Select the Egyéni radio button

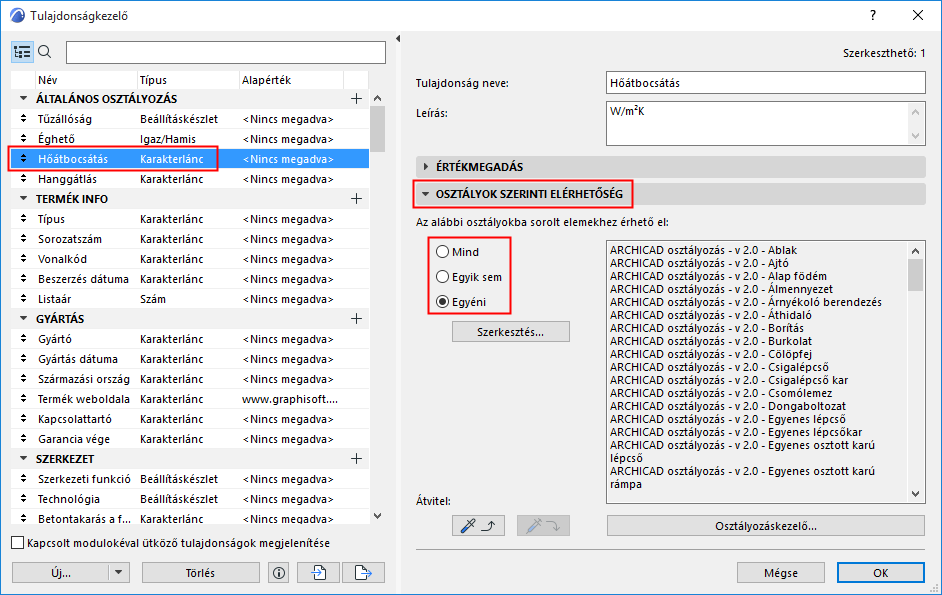443,302
